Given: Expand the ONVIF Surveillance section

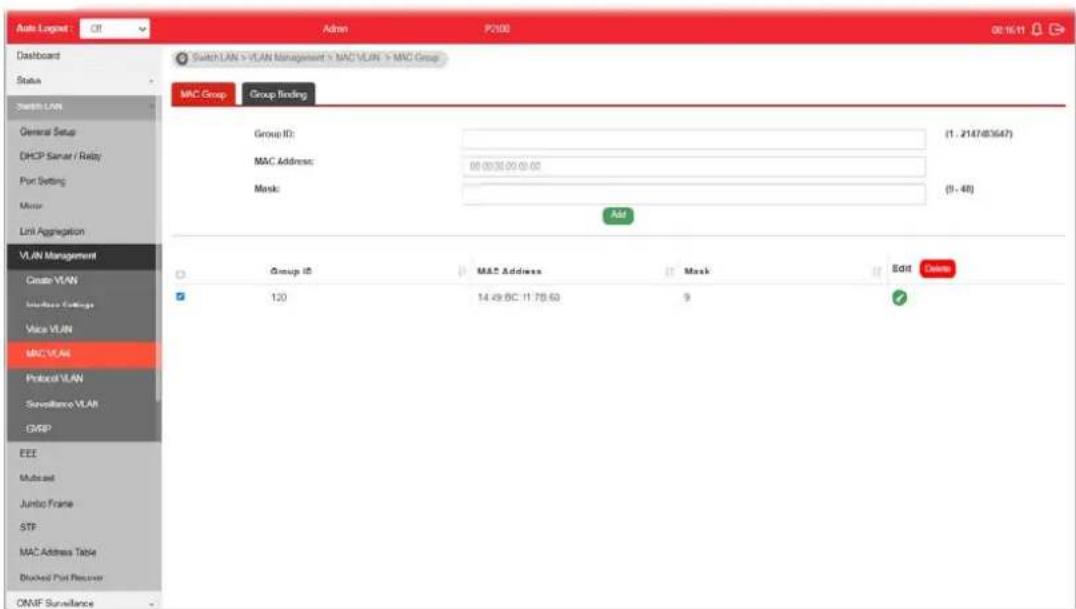Looking at the screenshot, I should 84,602.
